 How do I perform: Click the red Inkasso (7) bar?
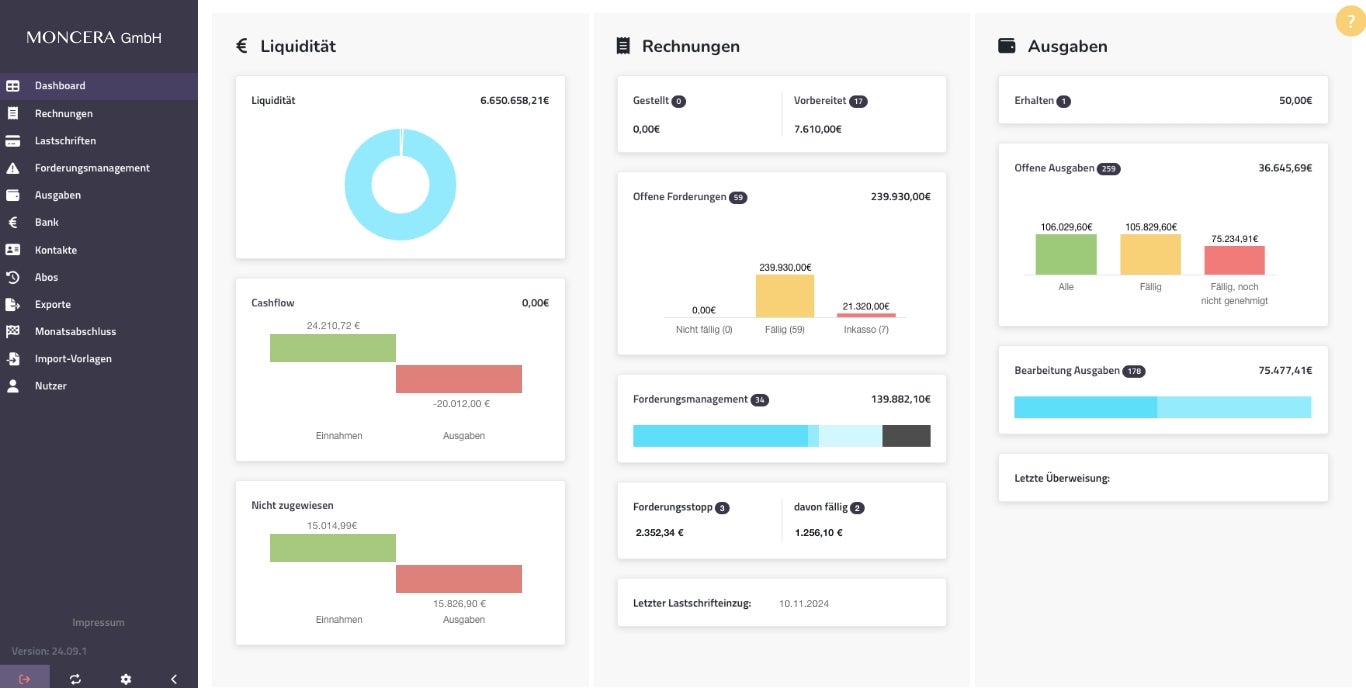[x=866, y=315]
